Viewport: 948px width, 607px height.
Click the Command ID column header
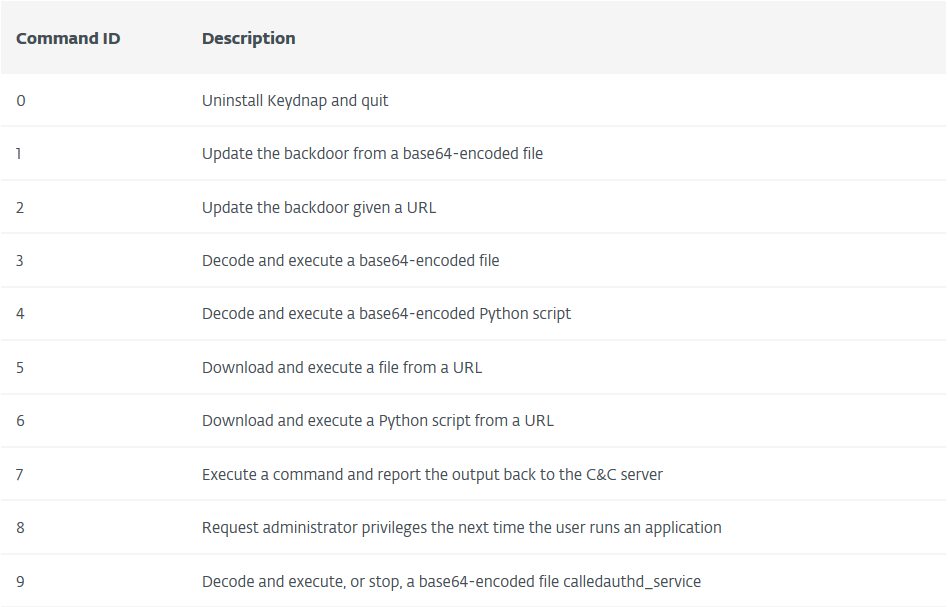coord(68,39)
